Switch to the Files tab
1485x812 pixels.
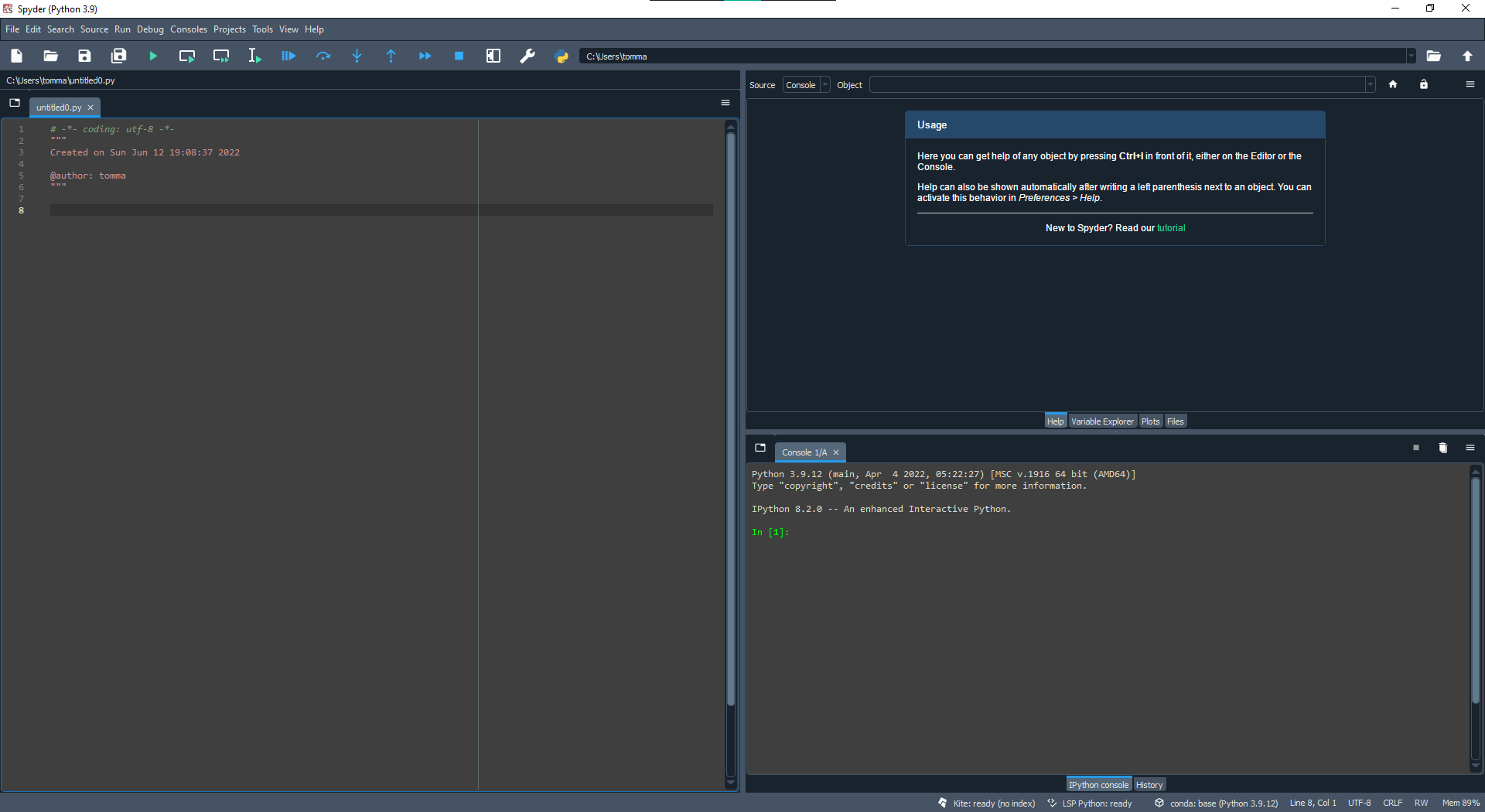[1176, 421]
